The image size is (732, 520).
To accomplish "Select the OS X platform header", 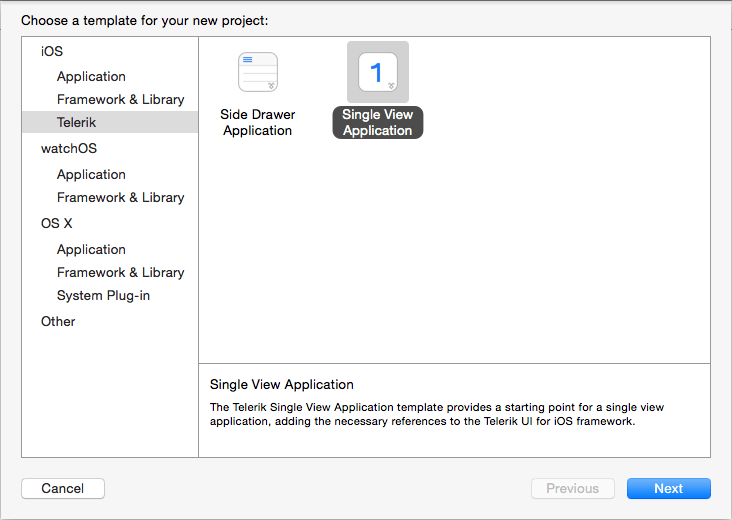I will [x=56, y=223].
